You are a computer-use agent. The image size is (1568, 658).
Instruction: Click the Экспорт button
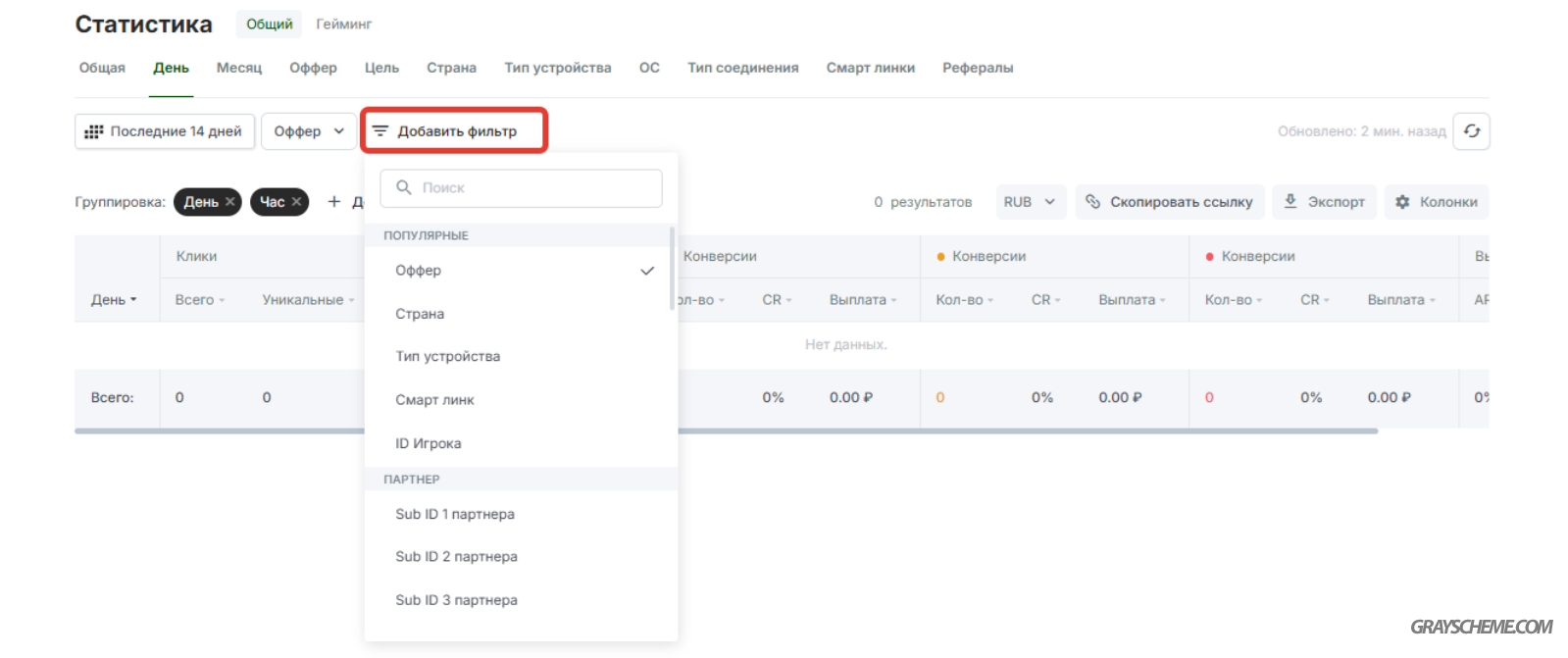coord(1325,202)
